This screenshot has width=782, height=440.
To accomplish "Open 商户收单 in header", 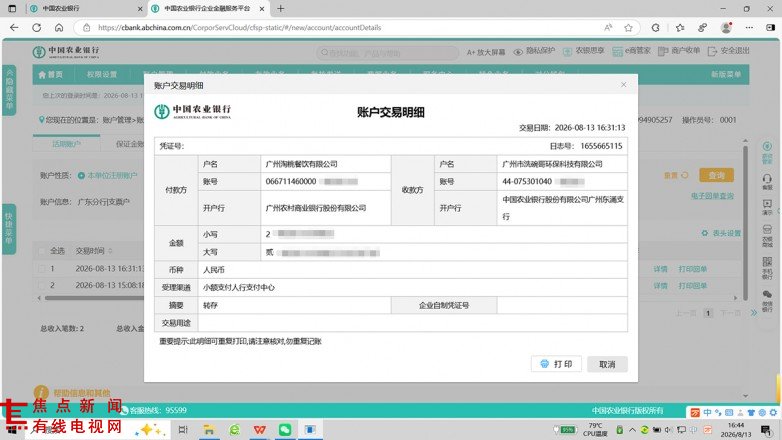I will point(679,51).
